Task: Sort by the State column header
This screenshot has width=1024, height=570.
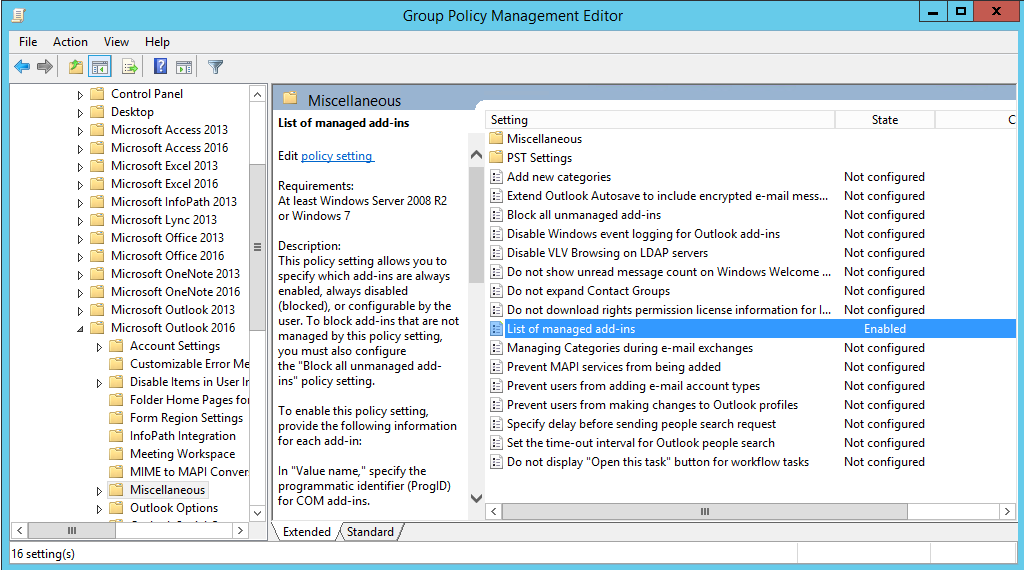Action: tap(885, 120)
